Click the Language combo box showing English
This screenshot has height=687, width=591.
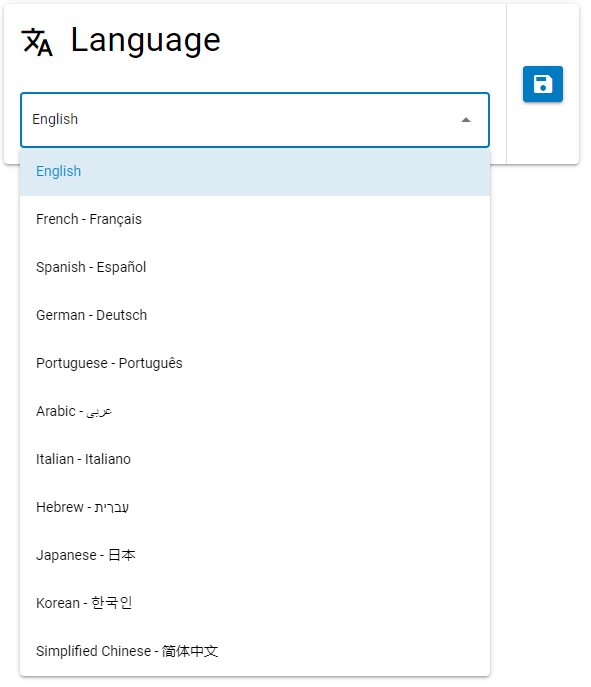(x=255, y=120)
